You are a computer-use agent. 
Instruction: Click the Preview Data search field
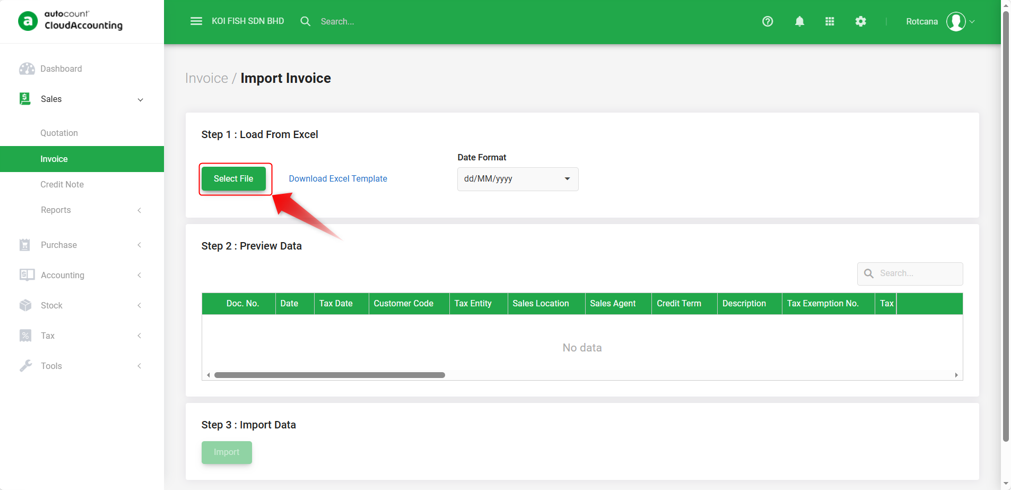[x=910, y=274]
